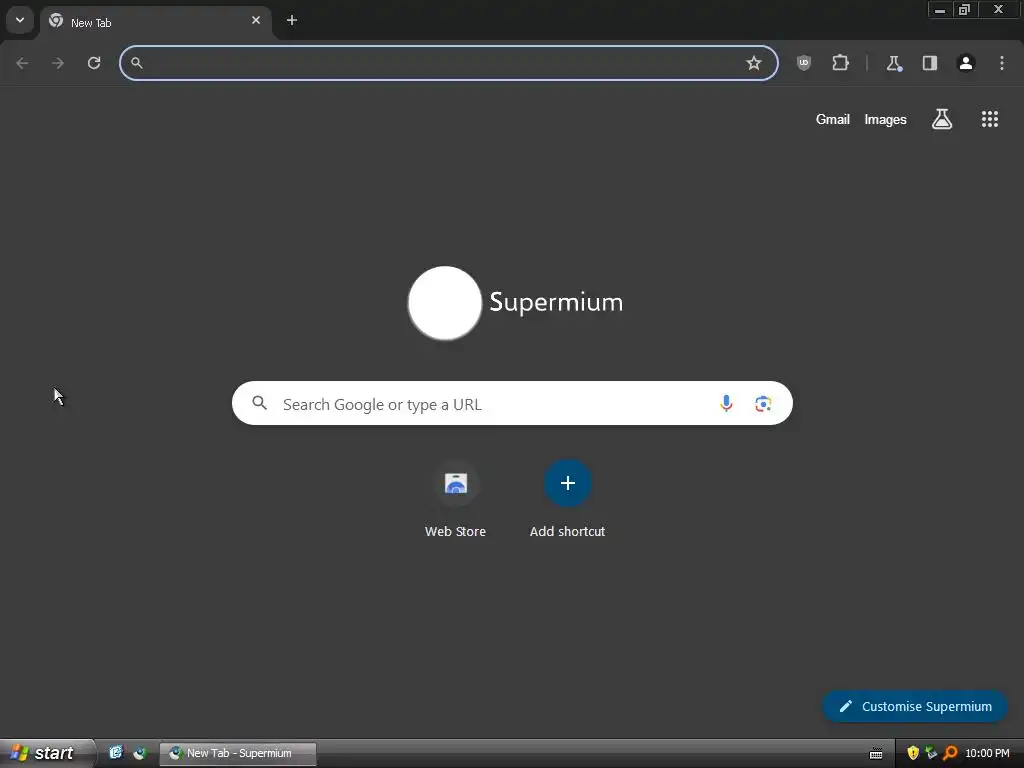This screenshot has width=1024, height=768.
Task: Open the three-dot browser menu
Action: (1002, 63)
